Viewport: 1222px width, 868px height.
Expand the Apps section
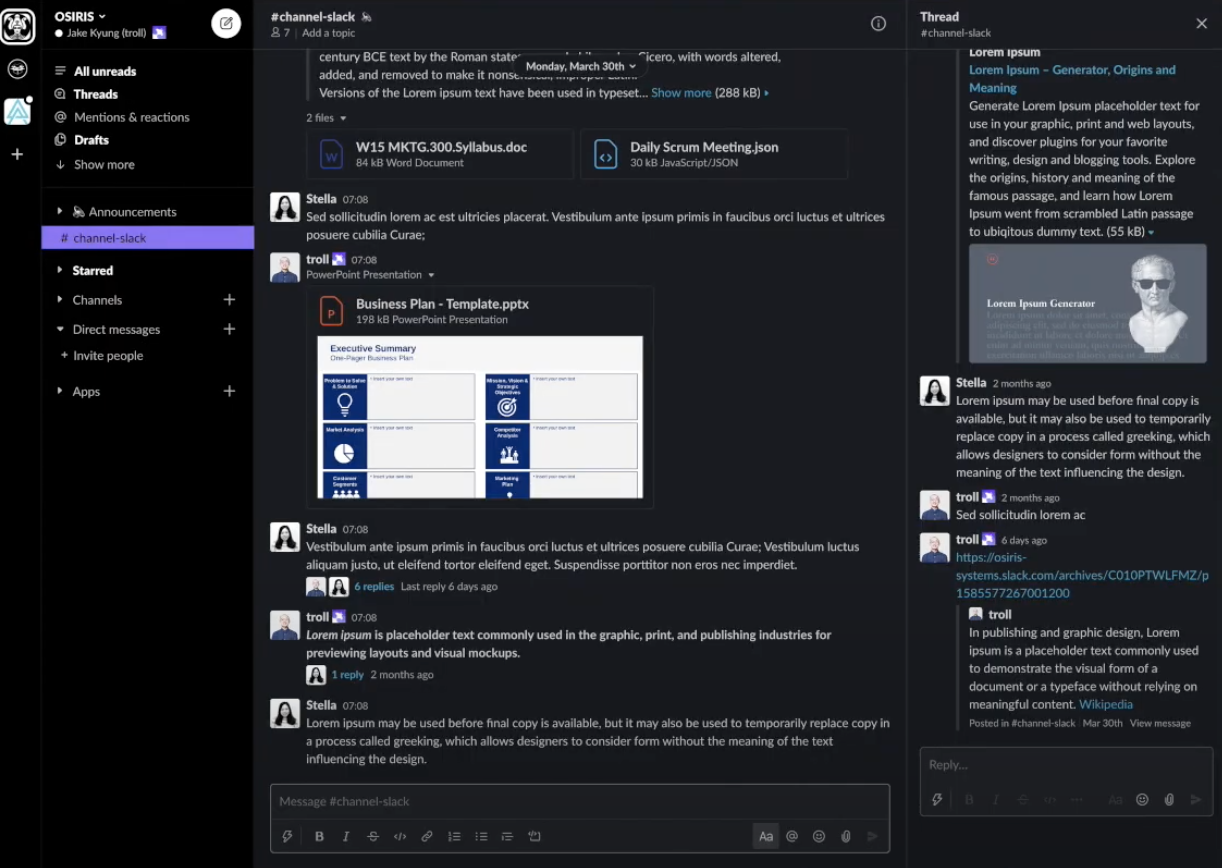[59, 391]
